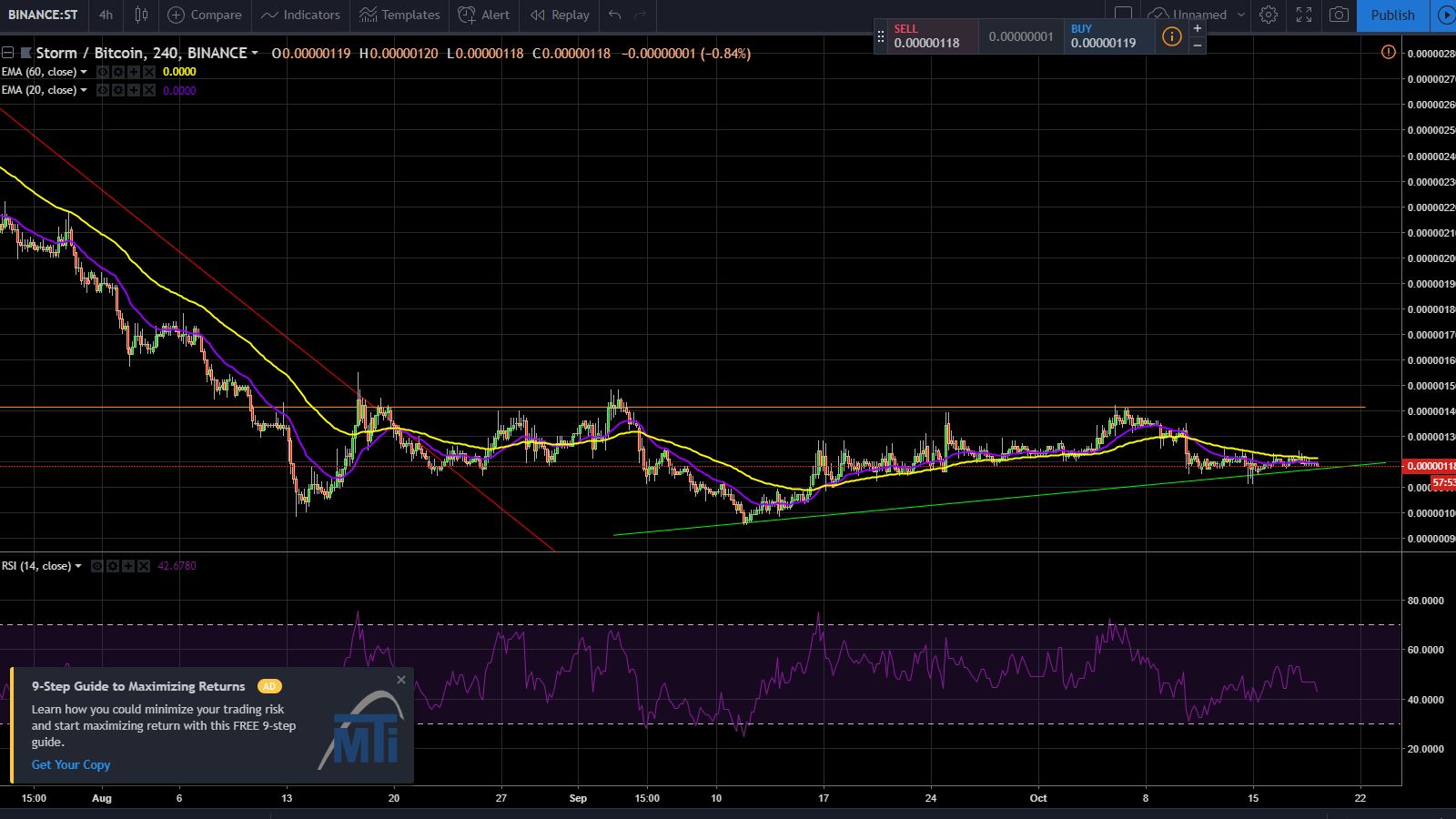The height and width of the screenshot is (819, 1456).
Task: Click the Oct label on the time axis
Action: [x=1038, y=798]
